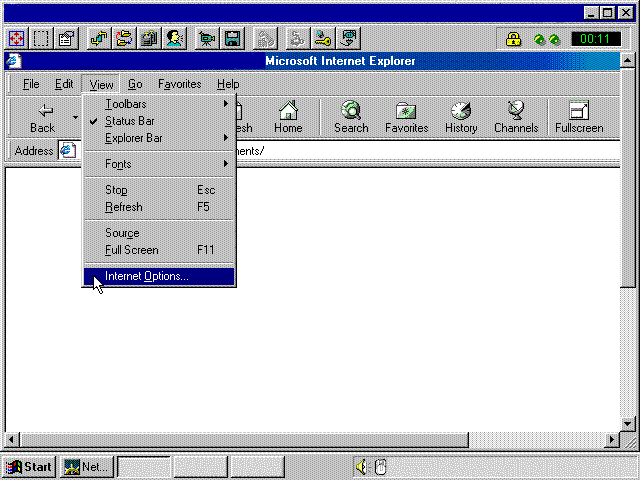Click the clipboard transfer icon

click(x=149, y=39)
